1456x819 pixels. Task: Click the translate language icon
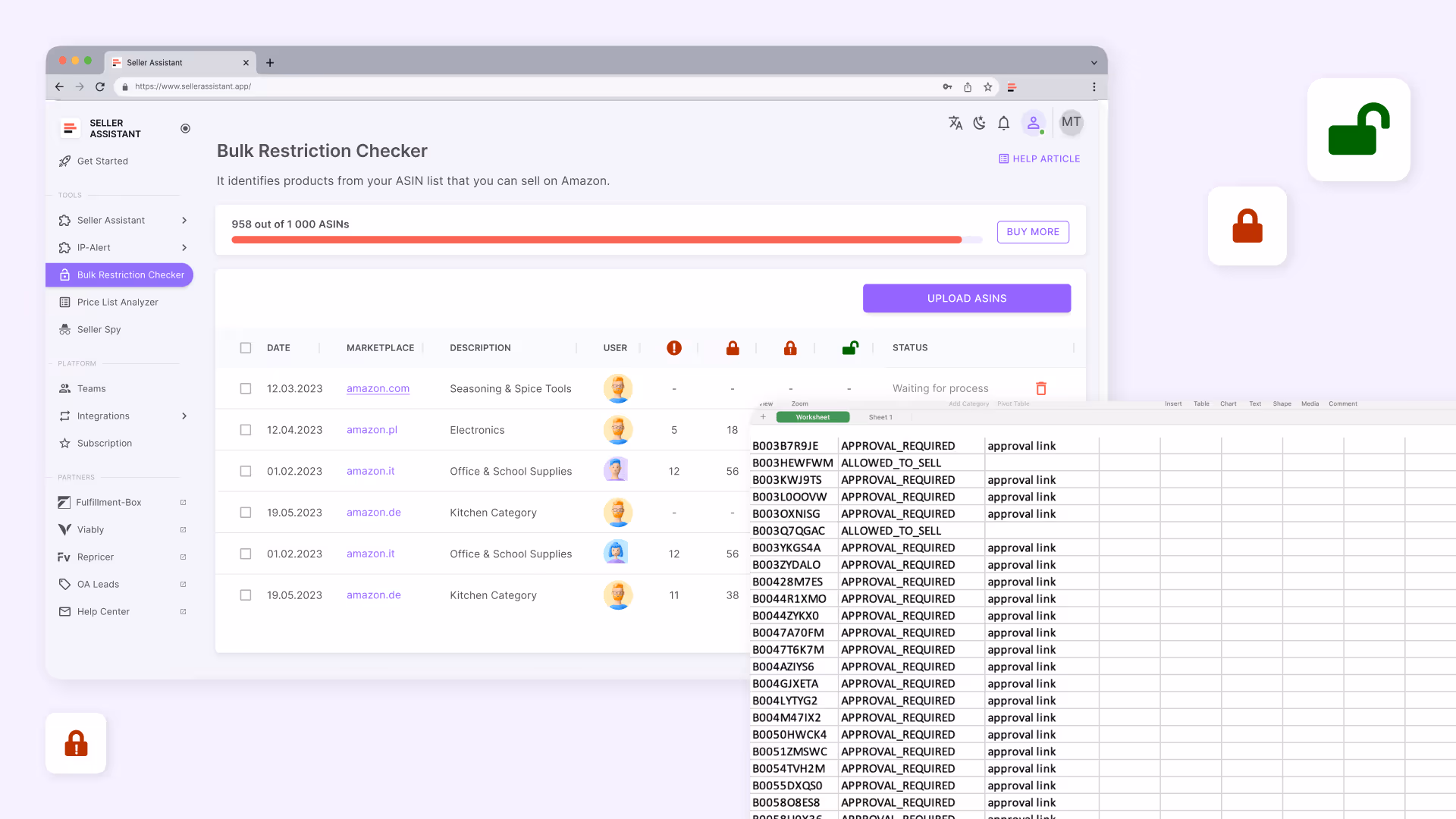(x=955, y=123)
